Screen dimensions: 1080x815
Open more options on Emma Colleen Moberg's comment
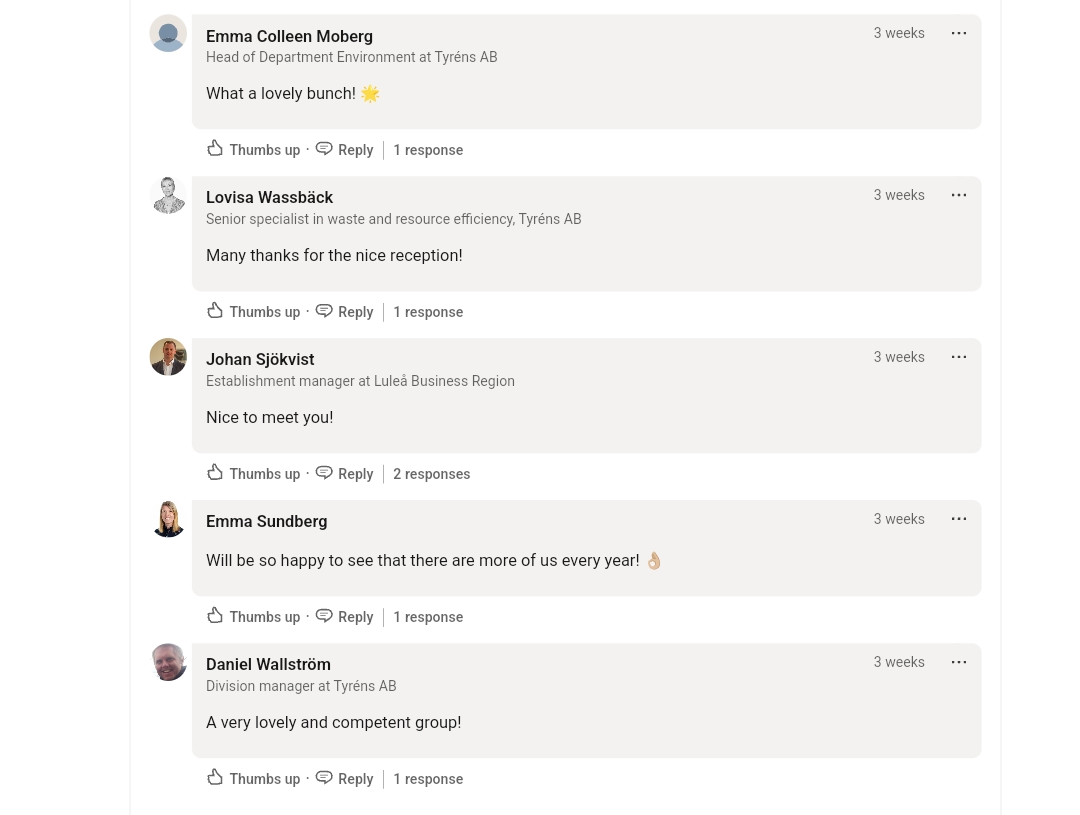(958, 33)
